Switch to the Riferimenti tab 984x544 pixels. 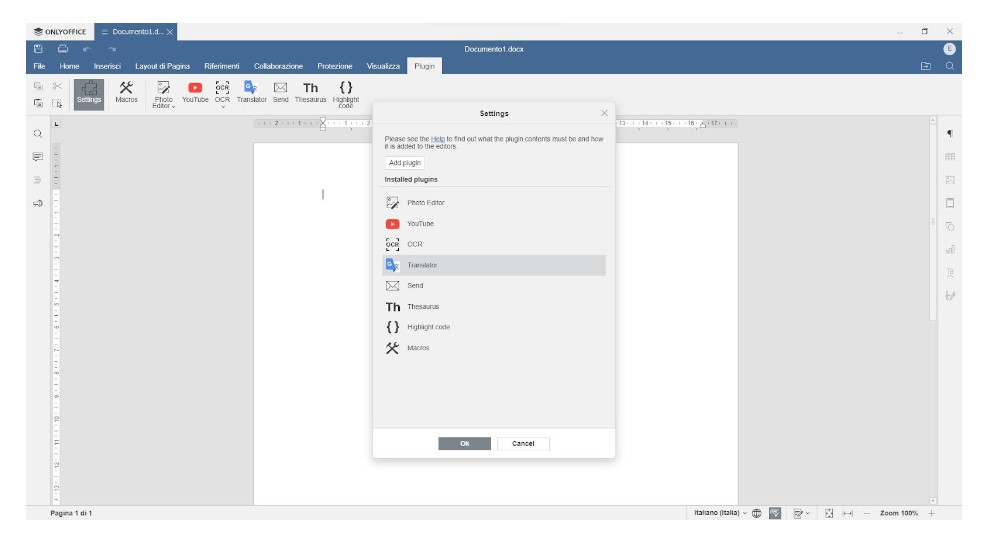pos(222,66)
